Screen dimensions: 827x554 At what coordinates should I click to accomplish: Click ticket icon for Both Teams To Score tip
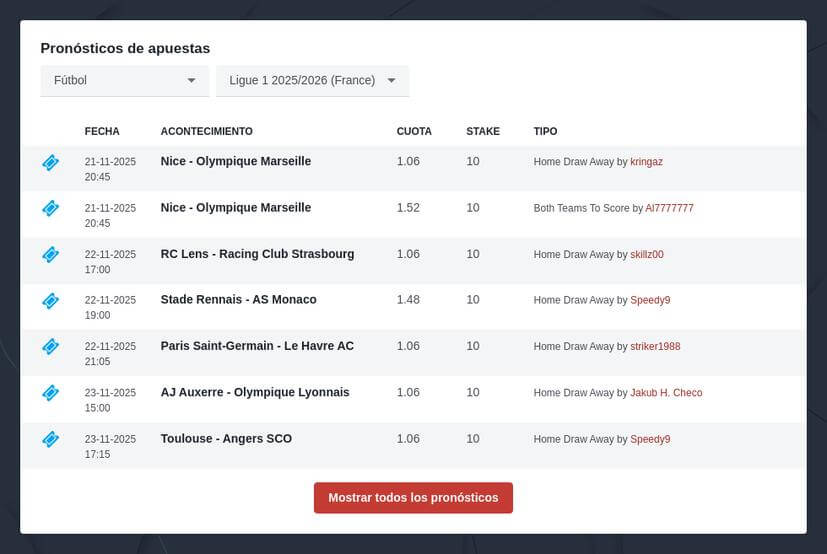(50, 208)
